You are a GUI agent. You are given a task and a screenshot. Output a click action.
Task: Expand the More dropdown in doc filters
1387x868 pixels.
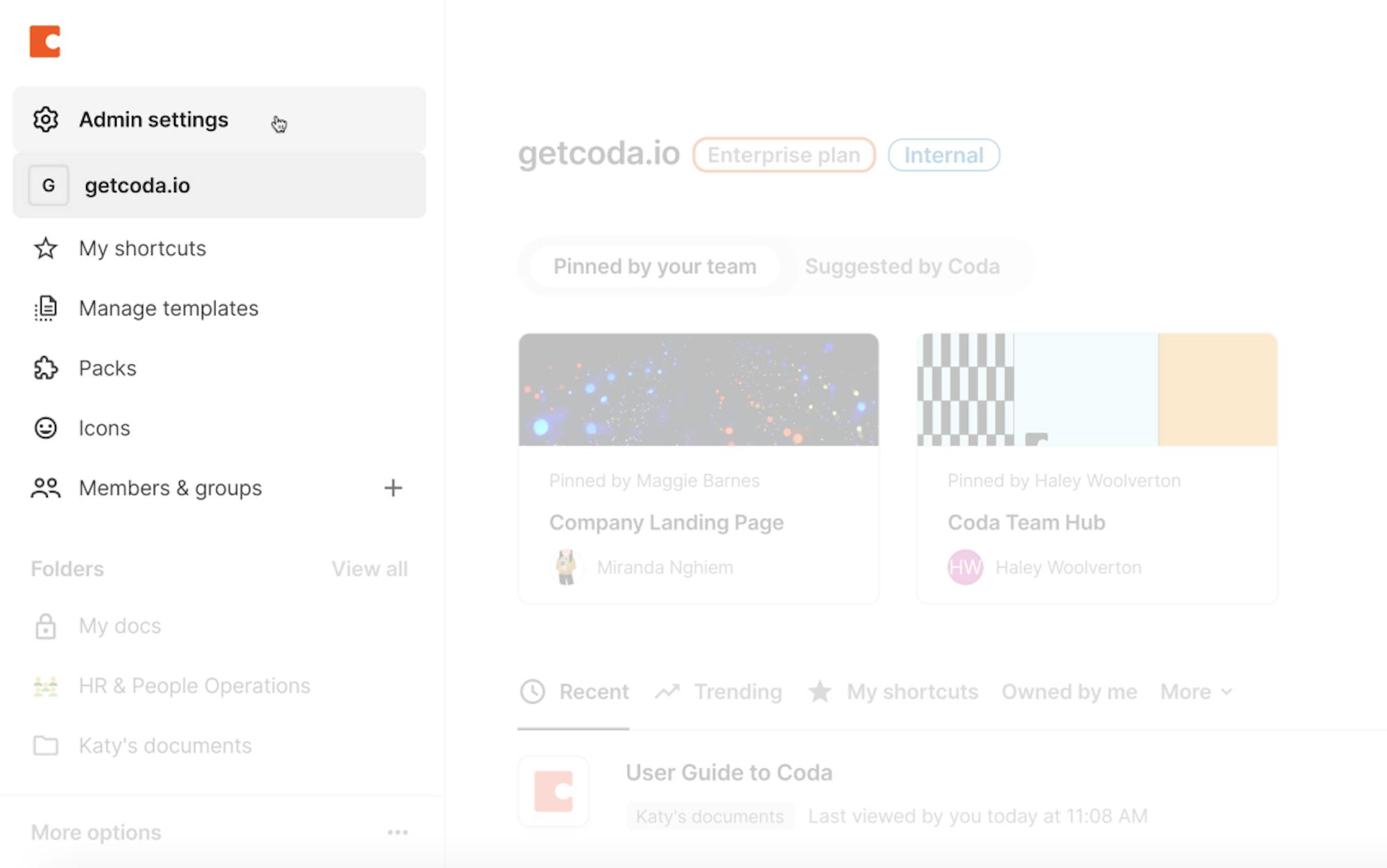[1196, 692]
